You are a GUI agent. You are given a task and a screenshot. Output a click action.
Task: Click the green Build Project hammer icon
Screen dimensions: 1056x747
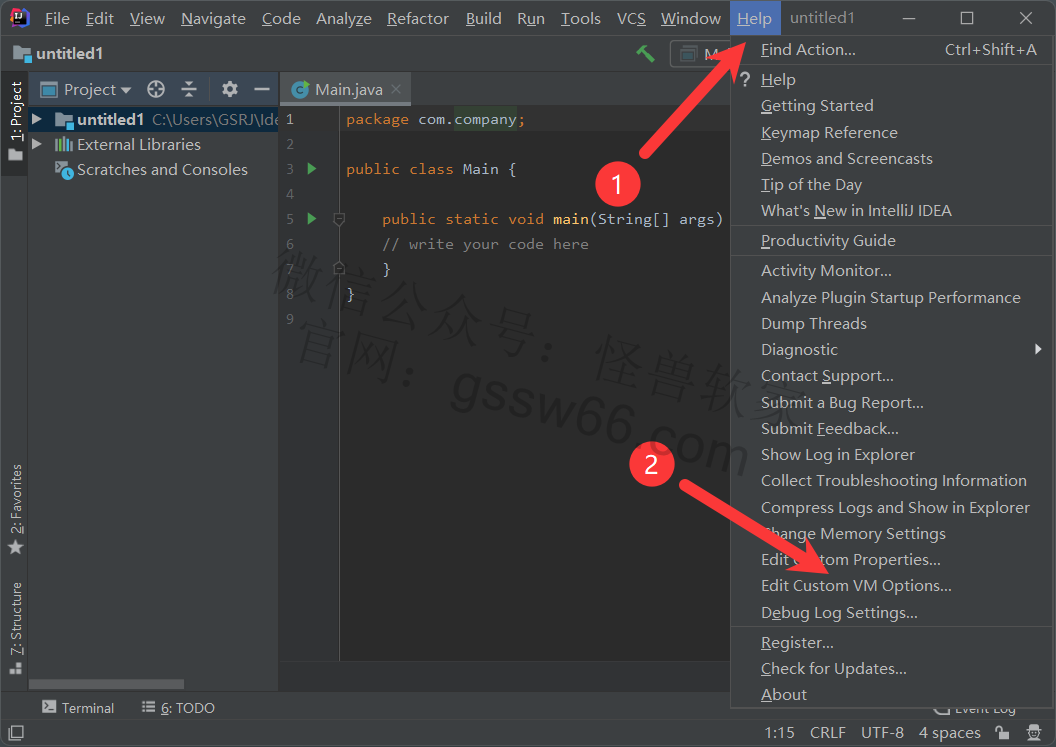645,54
